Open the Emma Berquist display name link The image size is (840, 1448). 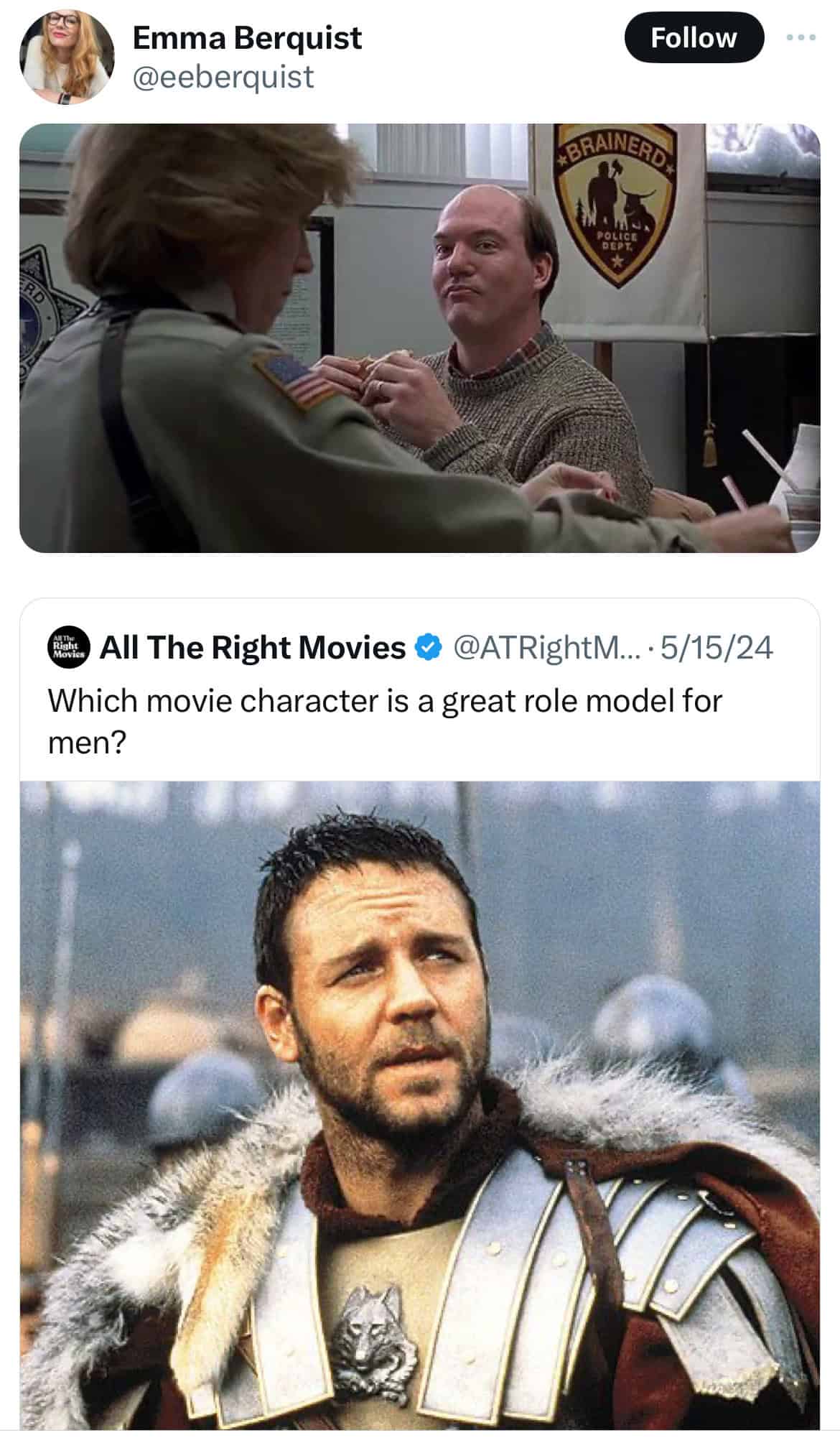tap(247, 37)
